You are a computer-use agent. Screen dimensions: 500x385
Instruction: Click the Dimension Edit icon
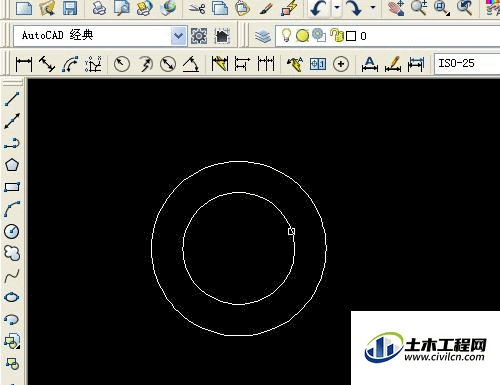370,64
